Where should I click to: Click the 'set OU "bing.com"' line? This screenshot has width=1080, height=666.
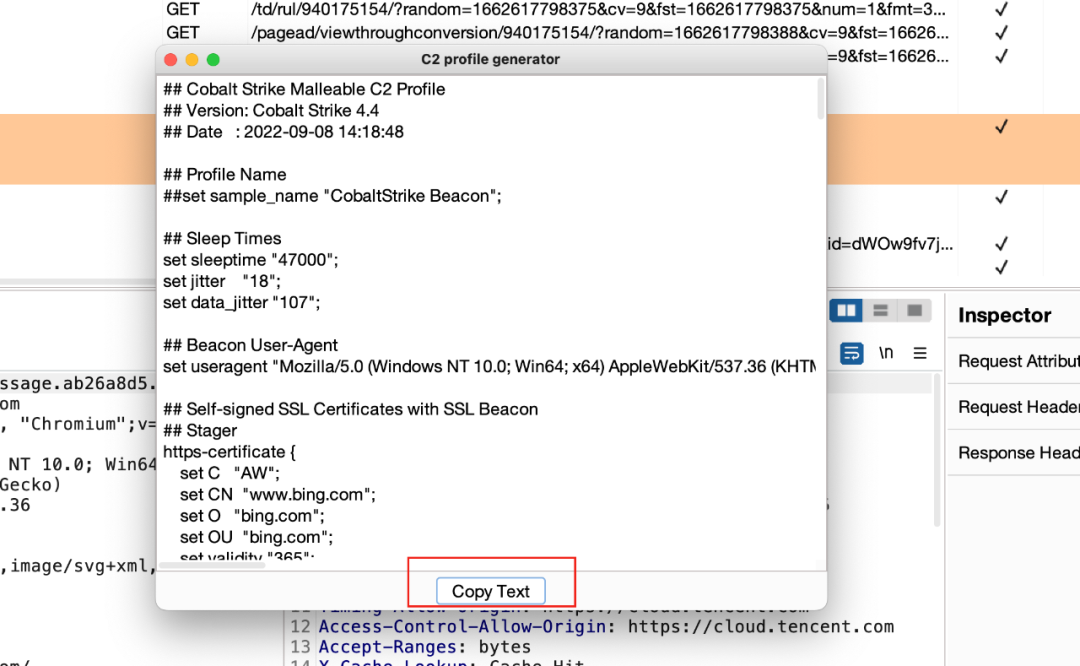256,537
